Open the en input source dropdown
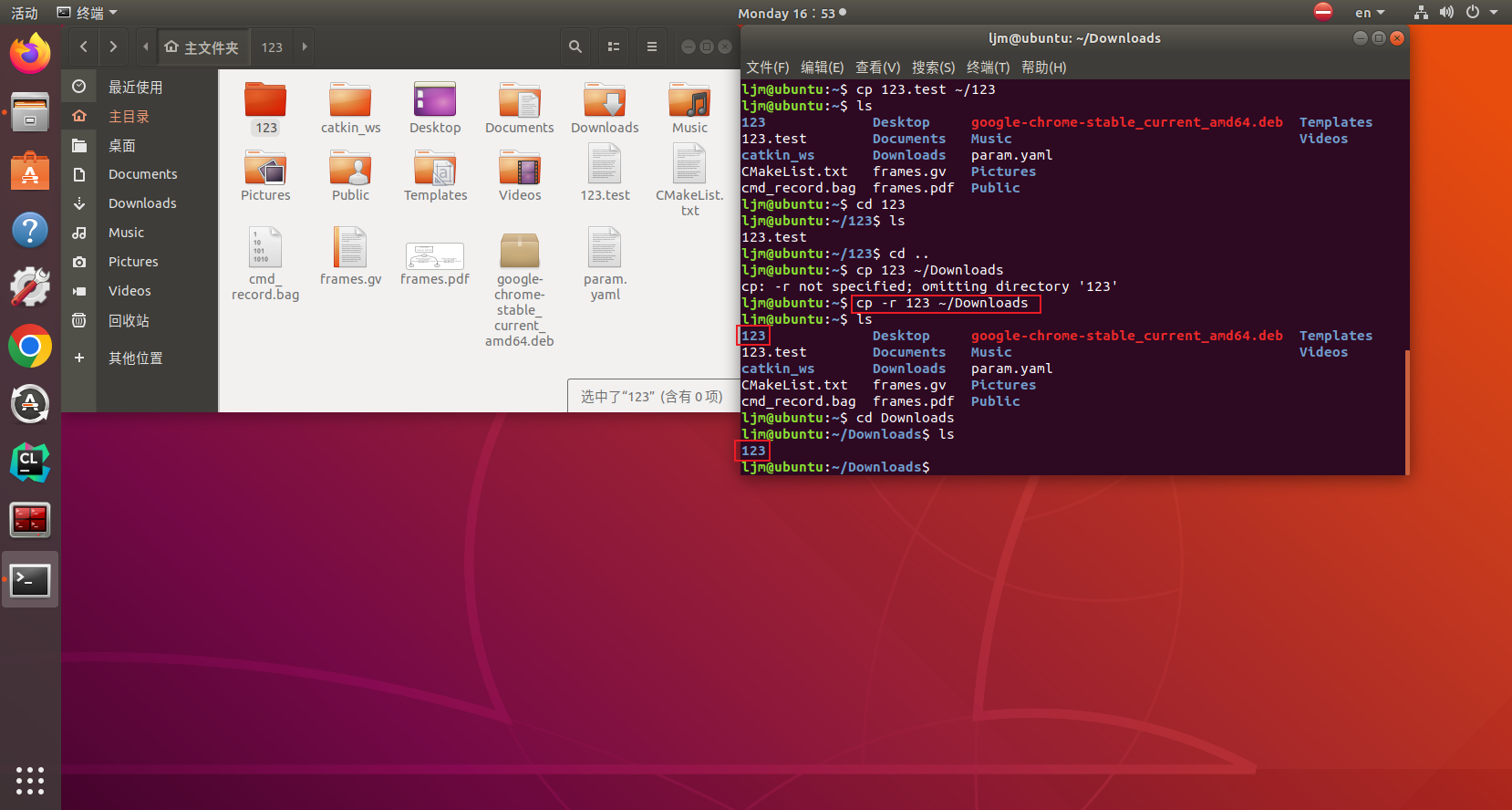The image size is (1512, 810). (1370, 13)
